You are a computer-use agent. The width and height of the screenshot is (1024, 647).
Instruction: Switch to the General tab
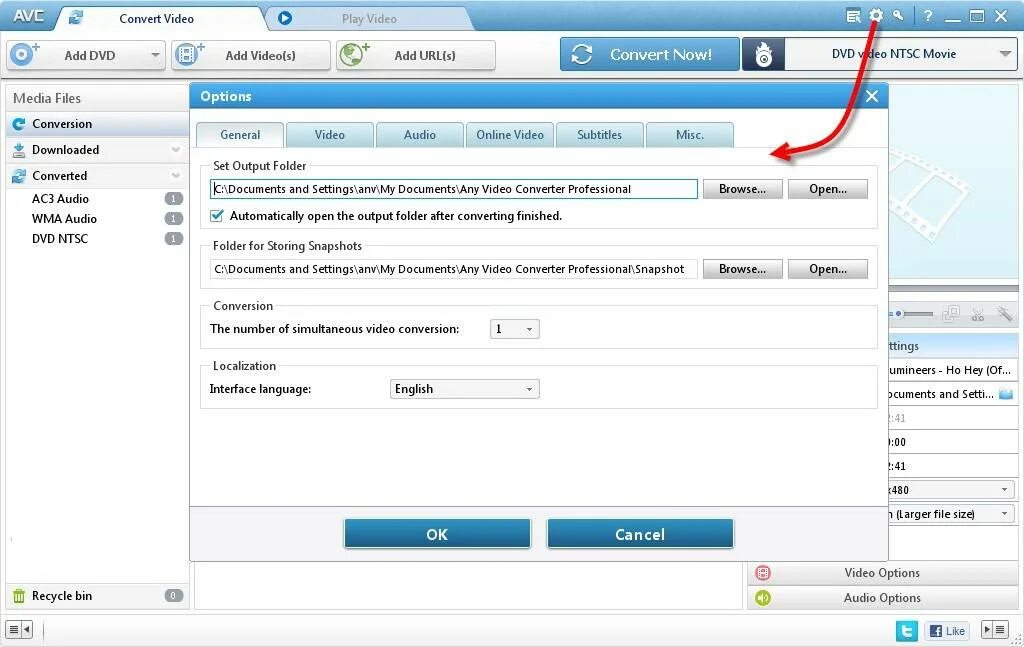tap(240, 134)
